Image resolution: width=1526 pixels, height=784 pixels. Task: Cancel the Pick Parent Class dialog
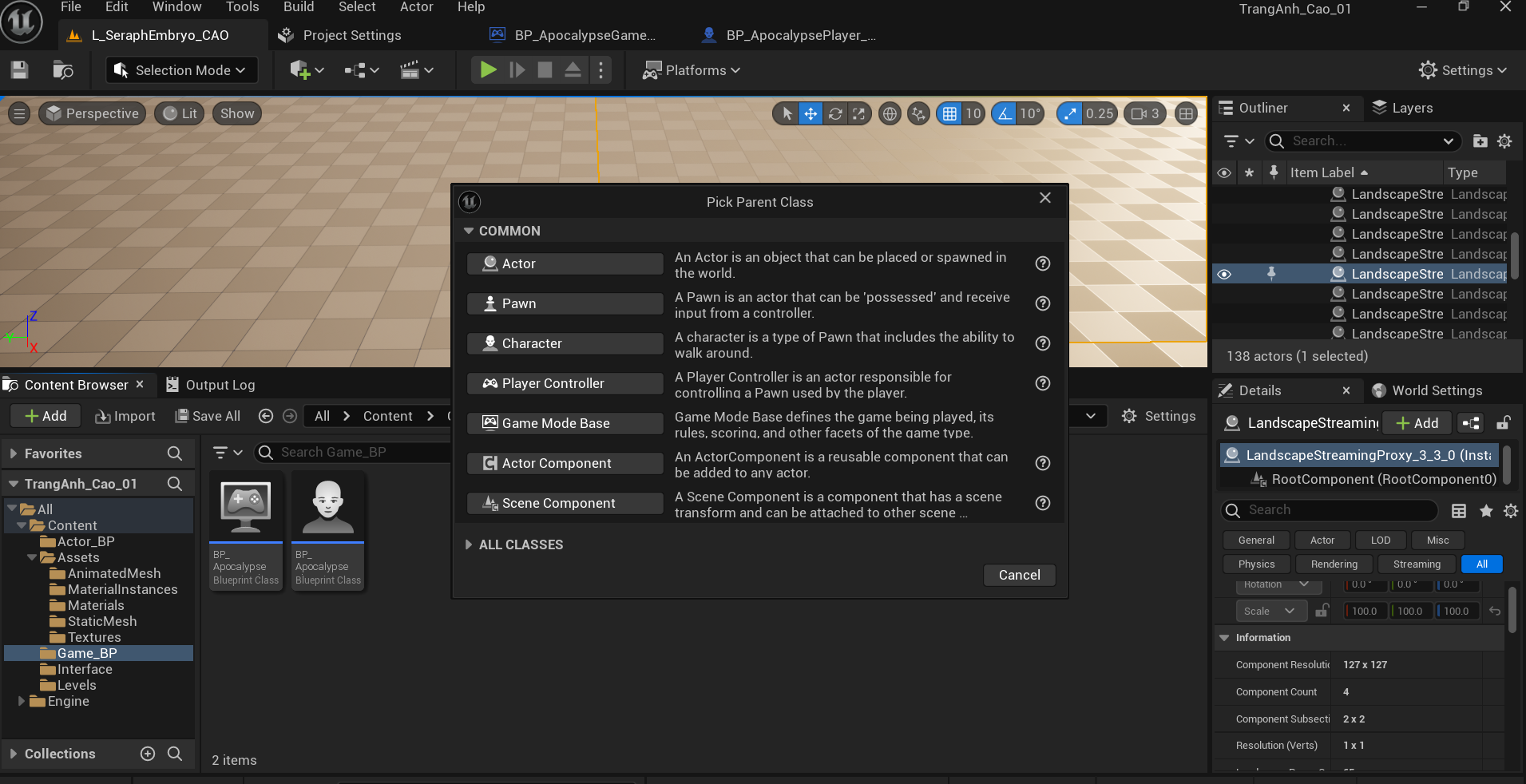1019,575
